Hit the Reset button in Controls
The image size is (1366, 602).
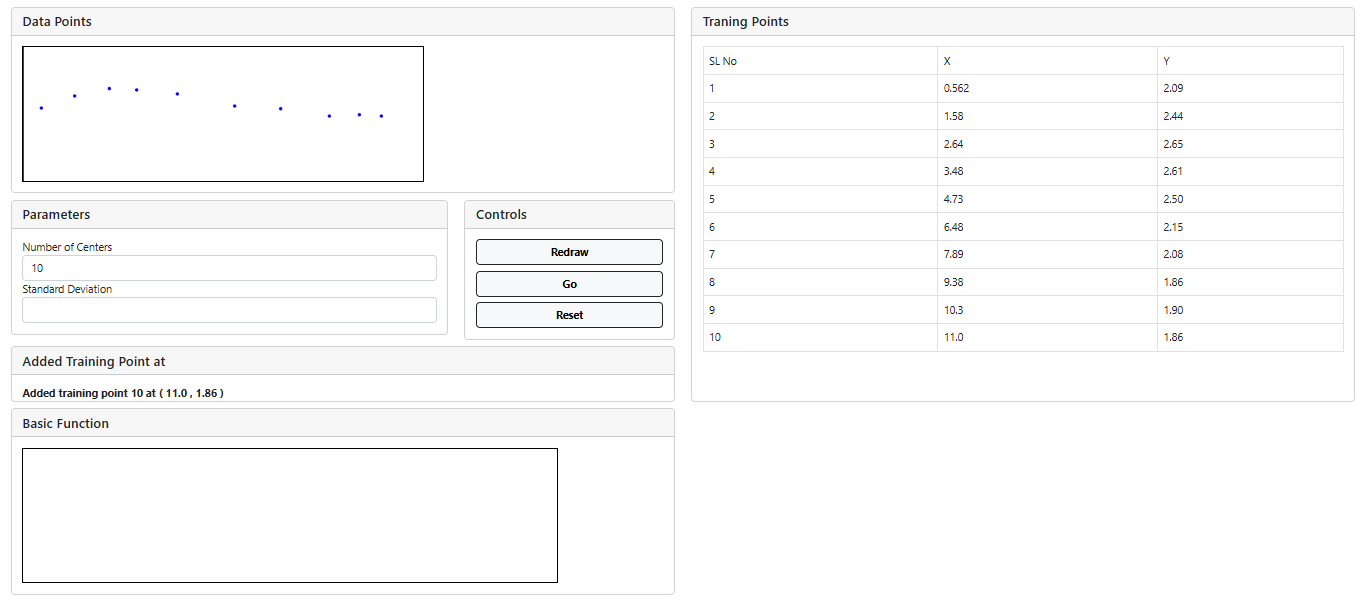[x=569, y=315]
